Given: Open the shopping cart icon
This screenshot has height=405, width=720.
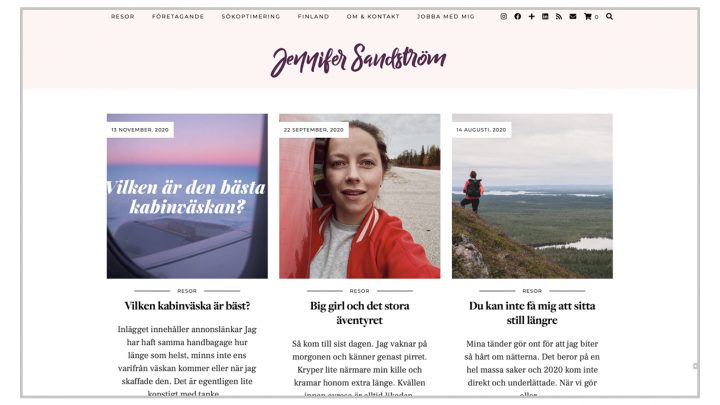Looking at the screenshot, I should tap(591, 17).
